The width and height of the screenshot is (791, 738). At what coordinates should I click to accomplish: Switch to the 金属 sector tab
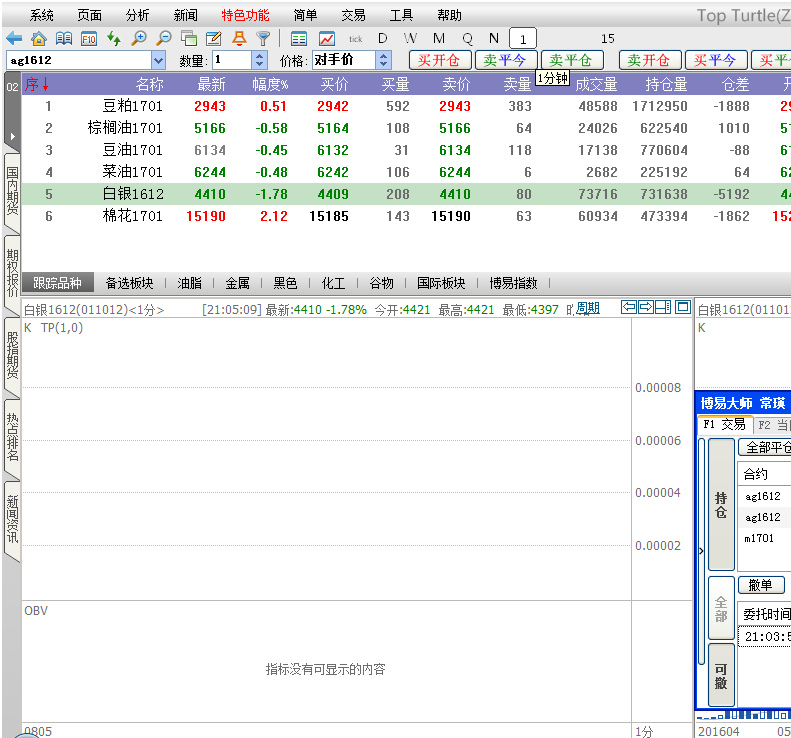coord(237,283)
